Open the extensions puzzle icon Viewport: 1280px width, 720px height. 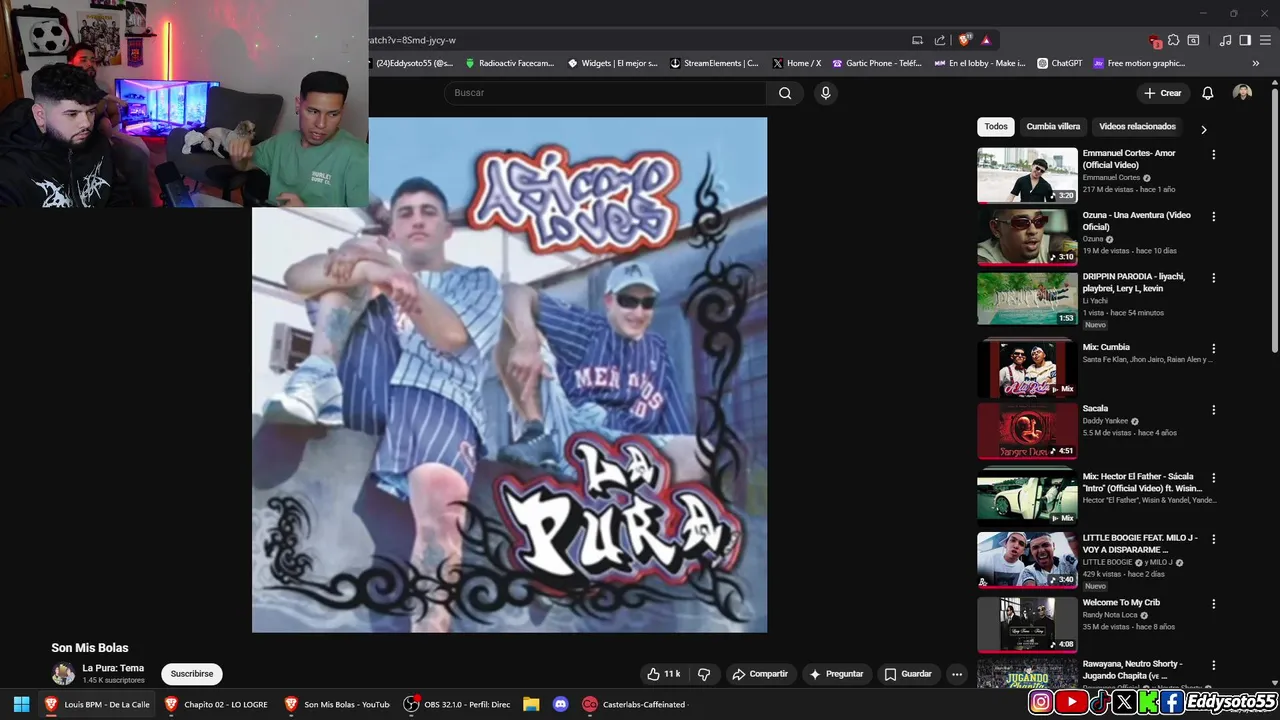pyautogui.click(x=1174, y=40)
